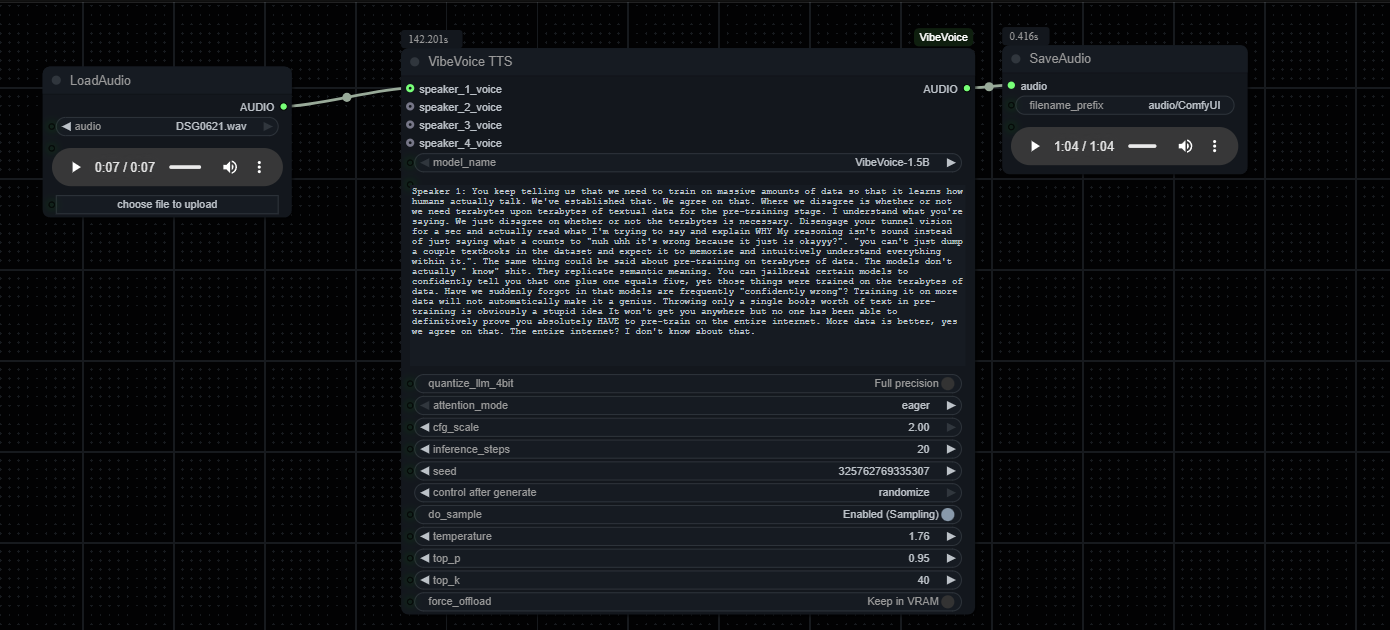Switch attention_mode to next option arrow
The height and width of the screenshot is (630, 1390).
pos(951,405)
